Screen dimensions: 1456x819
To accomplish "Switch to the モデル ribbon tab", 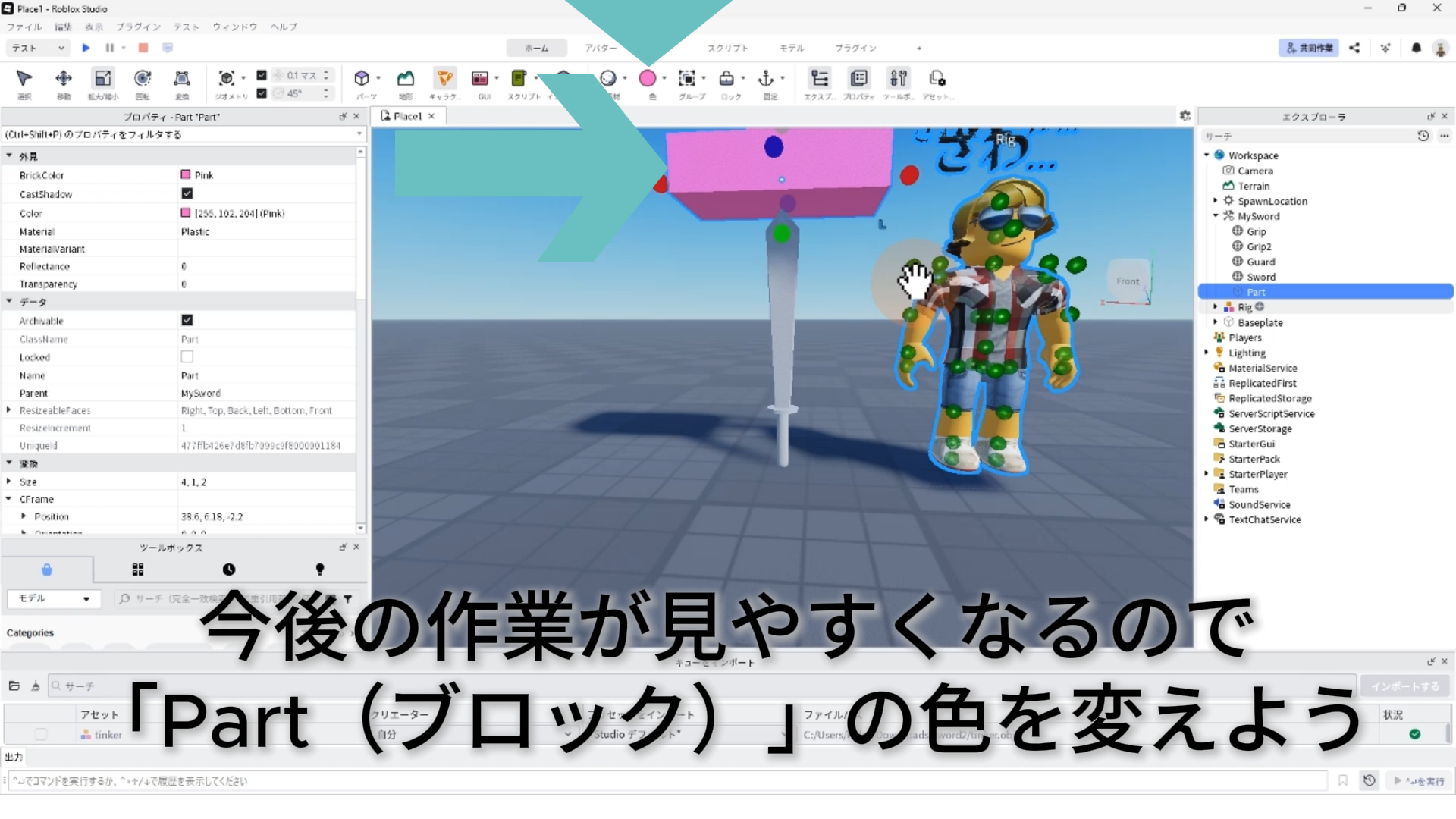I will [791, 48].
